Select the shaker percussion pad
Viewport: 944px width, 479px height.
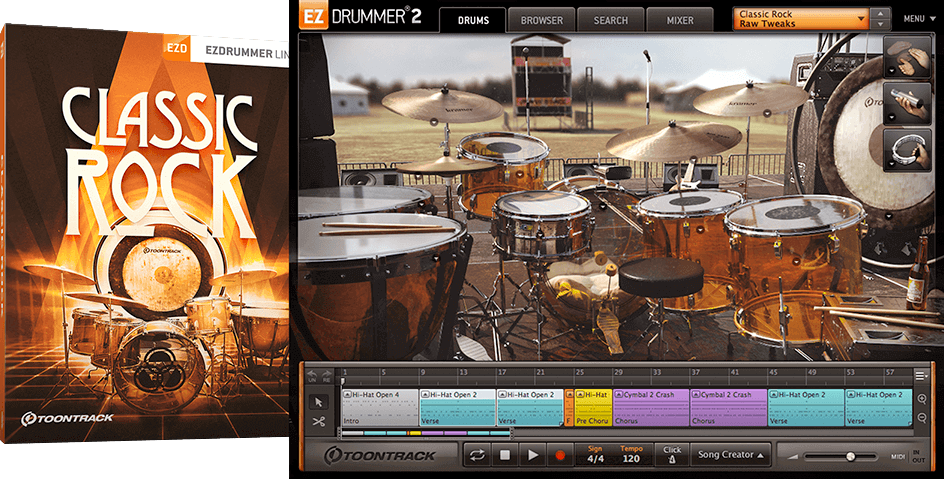tap(907, 101)
